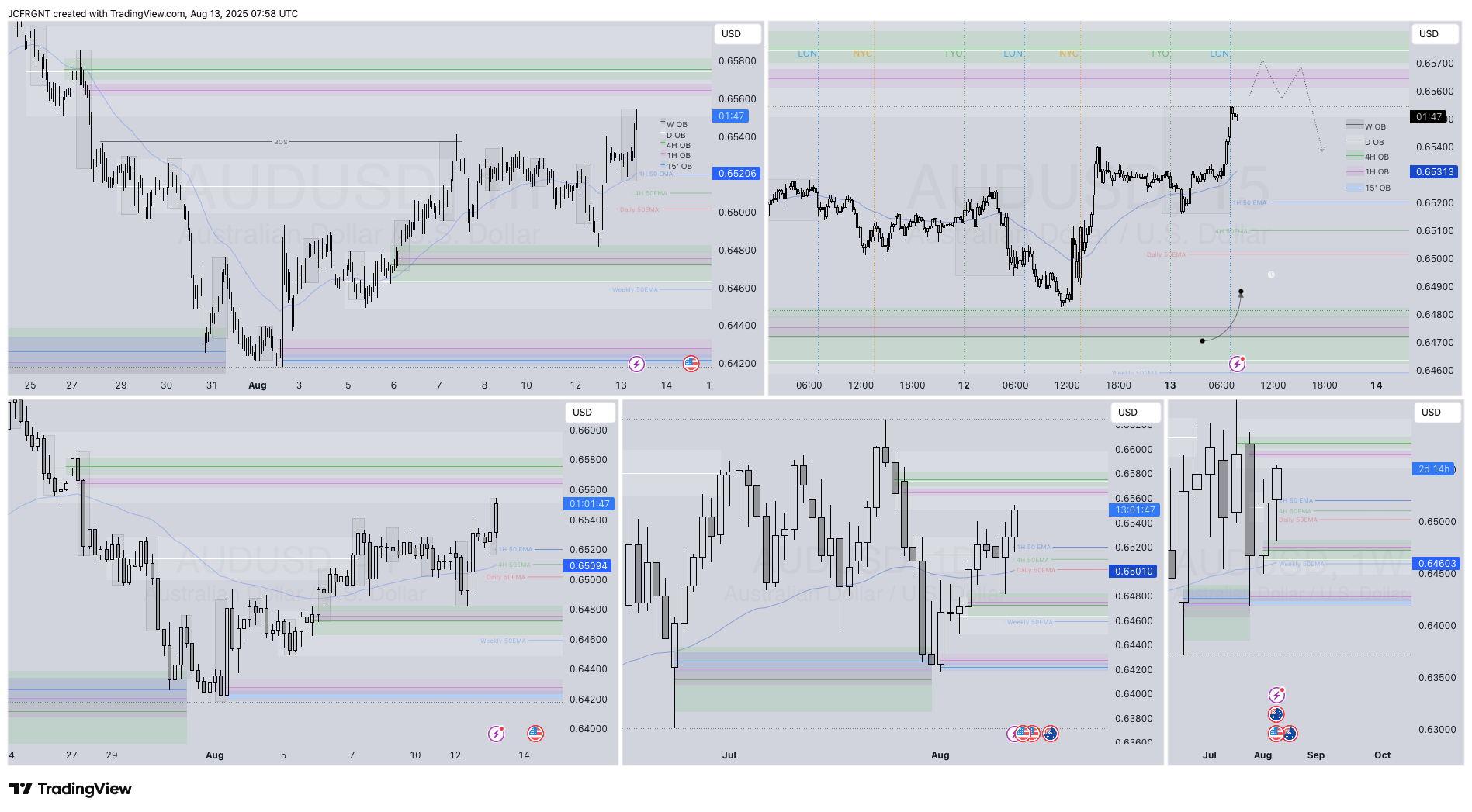Click the TradingView wordmark text
This screenshot has width=1472, height=812.
[85, 789]
